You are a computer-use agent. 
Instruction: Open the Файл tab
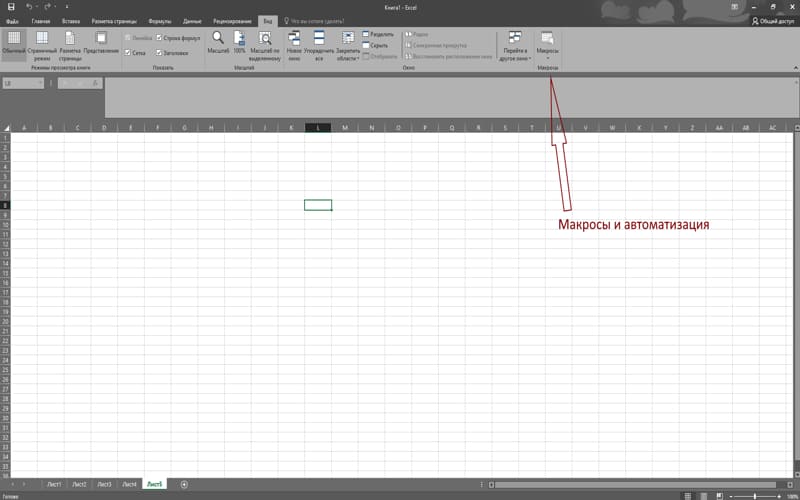(x=12, y=21)
